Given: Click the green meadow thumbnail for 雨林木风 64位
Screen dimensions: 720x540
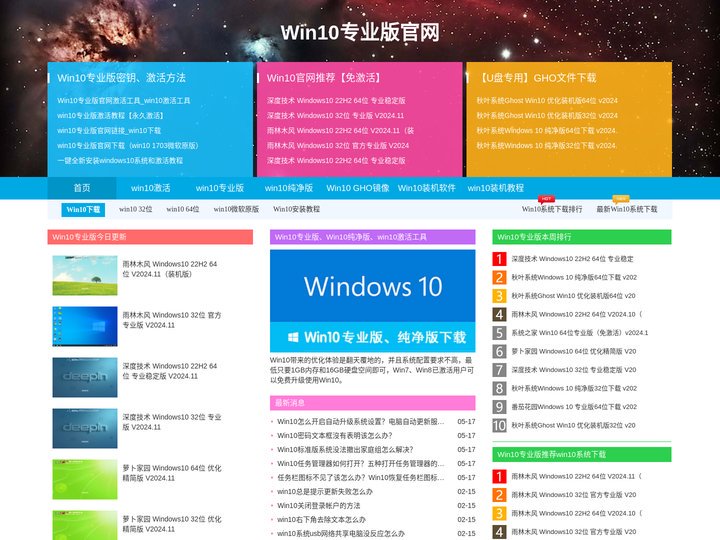Looking at the screenshot, I should (85, 276).
